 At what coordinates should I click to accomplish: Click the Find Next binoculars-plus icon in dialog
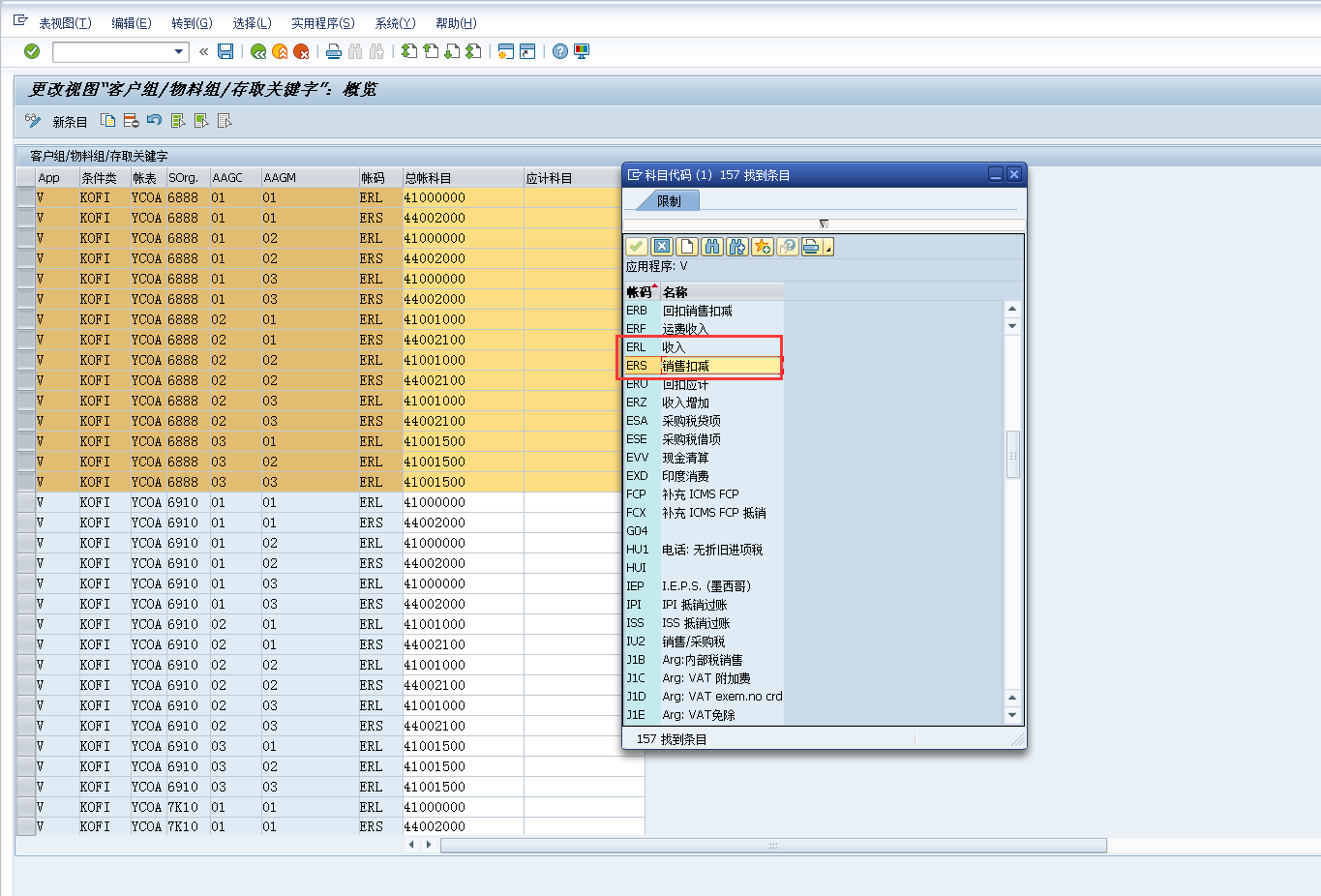736,247
